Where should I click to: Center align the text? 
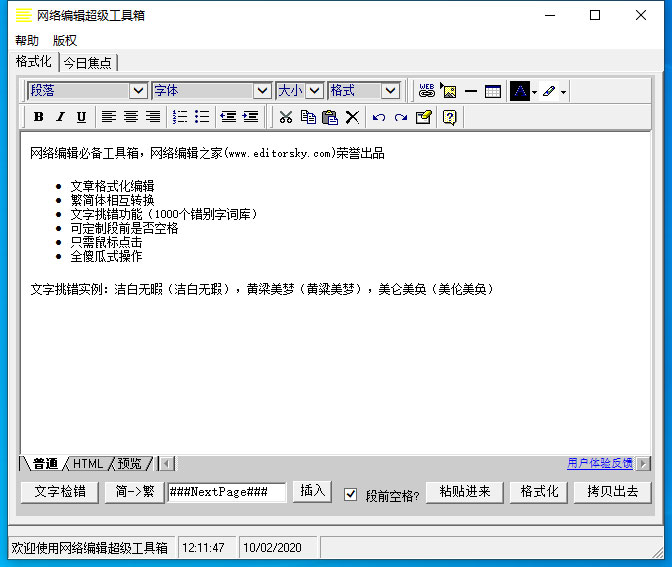click(131, 117)
